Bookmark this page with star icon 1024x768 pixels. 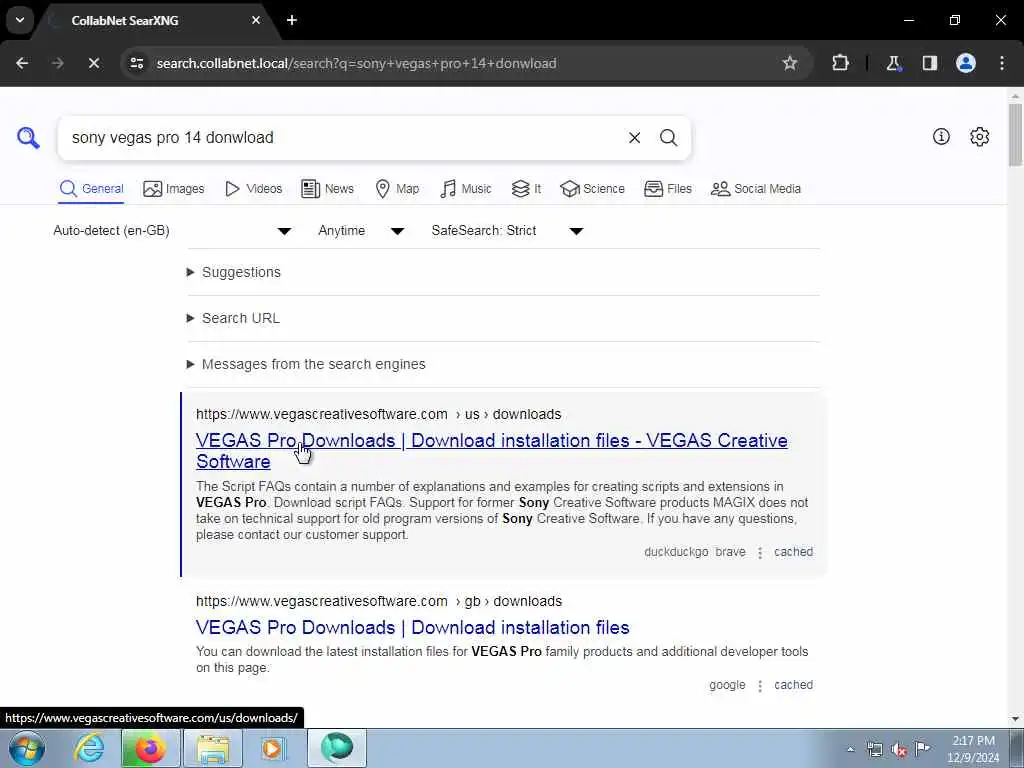point(790,63)
